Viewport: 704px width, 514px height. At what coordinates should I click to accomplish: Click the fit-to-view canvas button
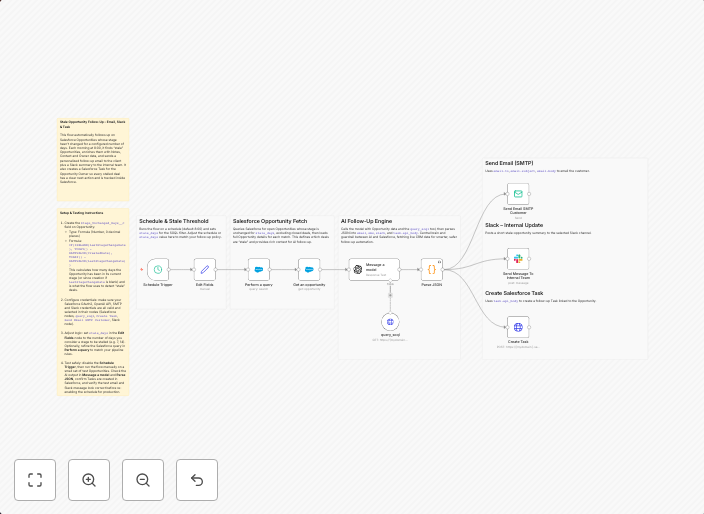coord(35,480)
